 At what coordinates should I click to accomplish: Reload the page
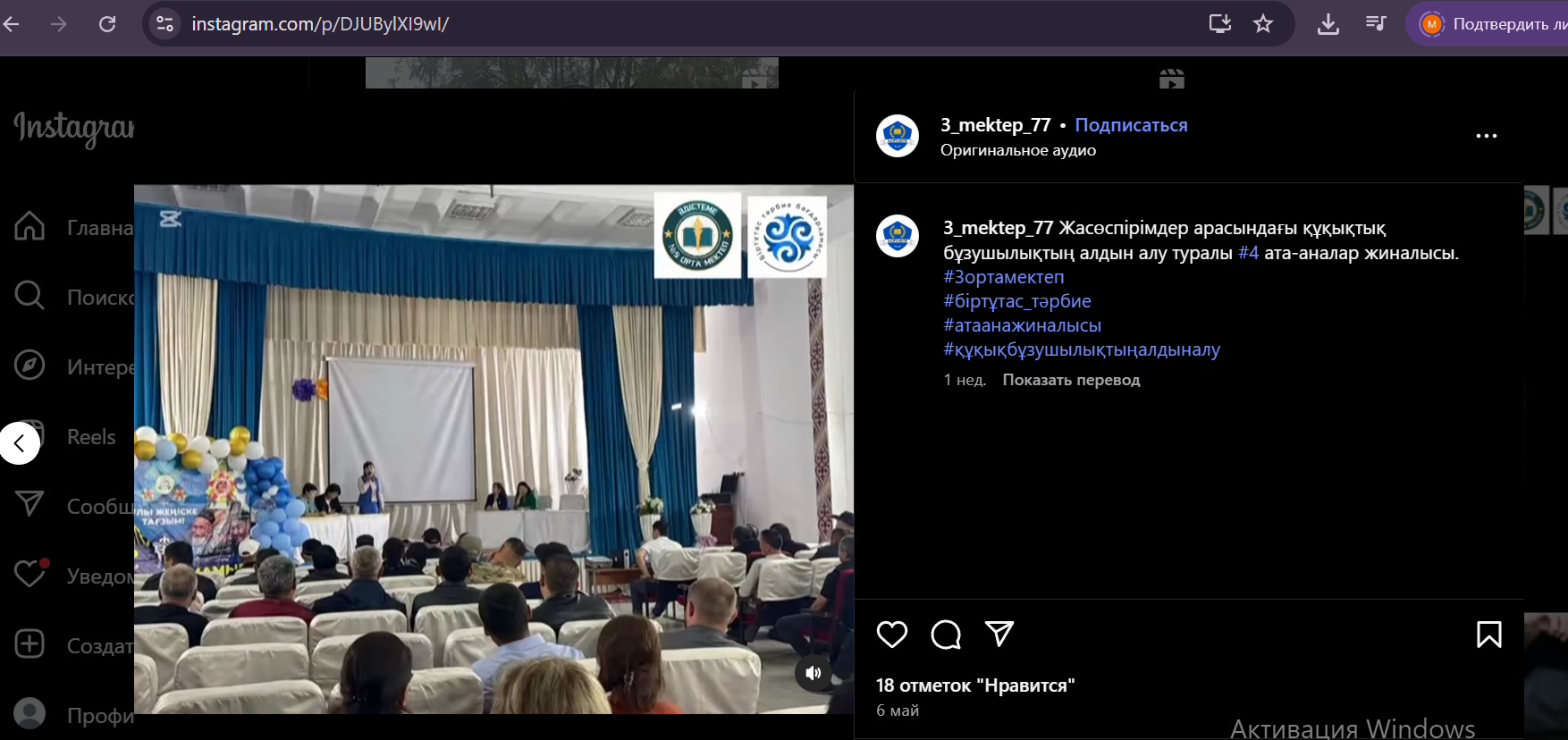point(107,24)
